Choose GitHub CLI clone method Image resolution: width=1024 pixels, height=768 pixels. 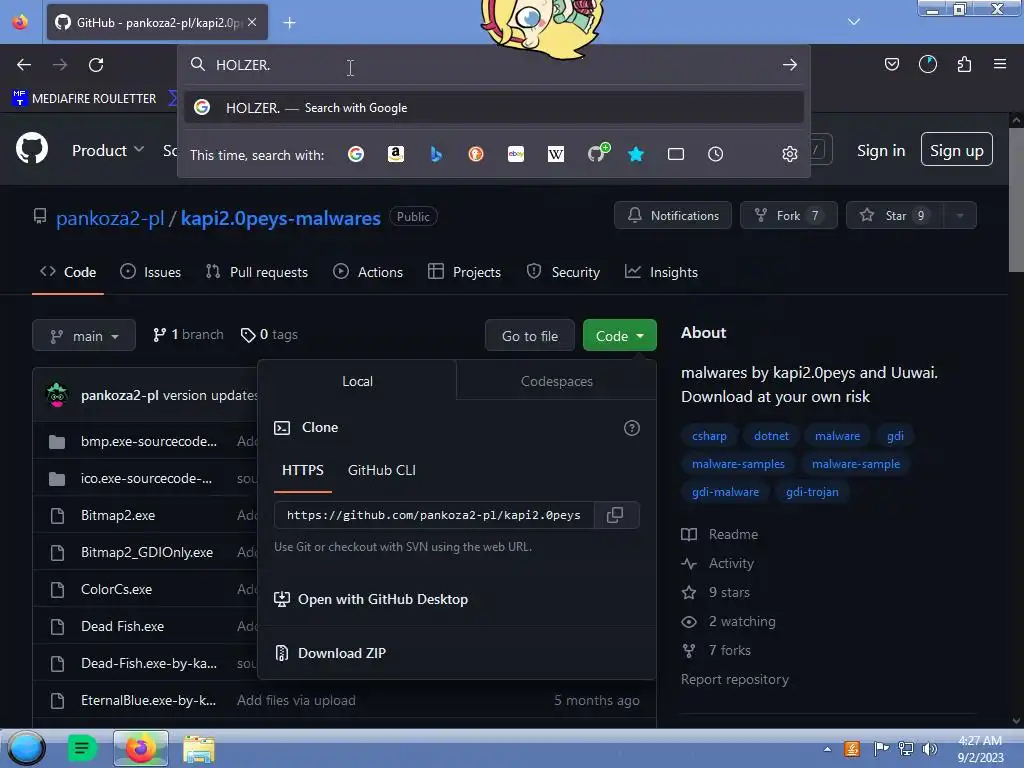(x=381, y=470)
